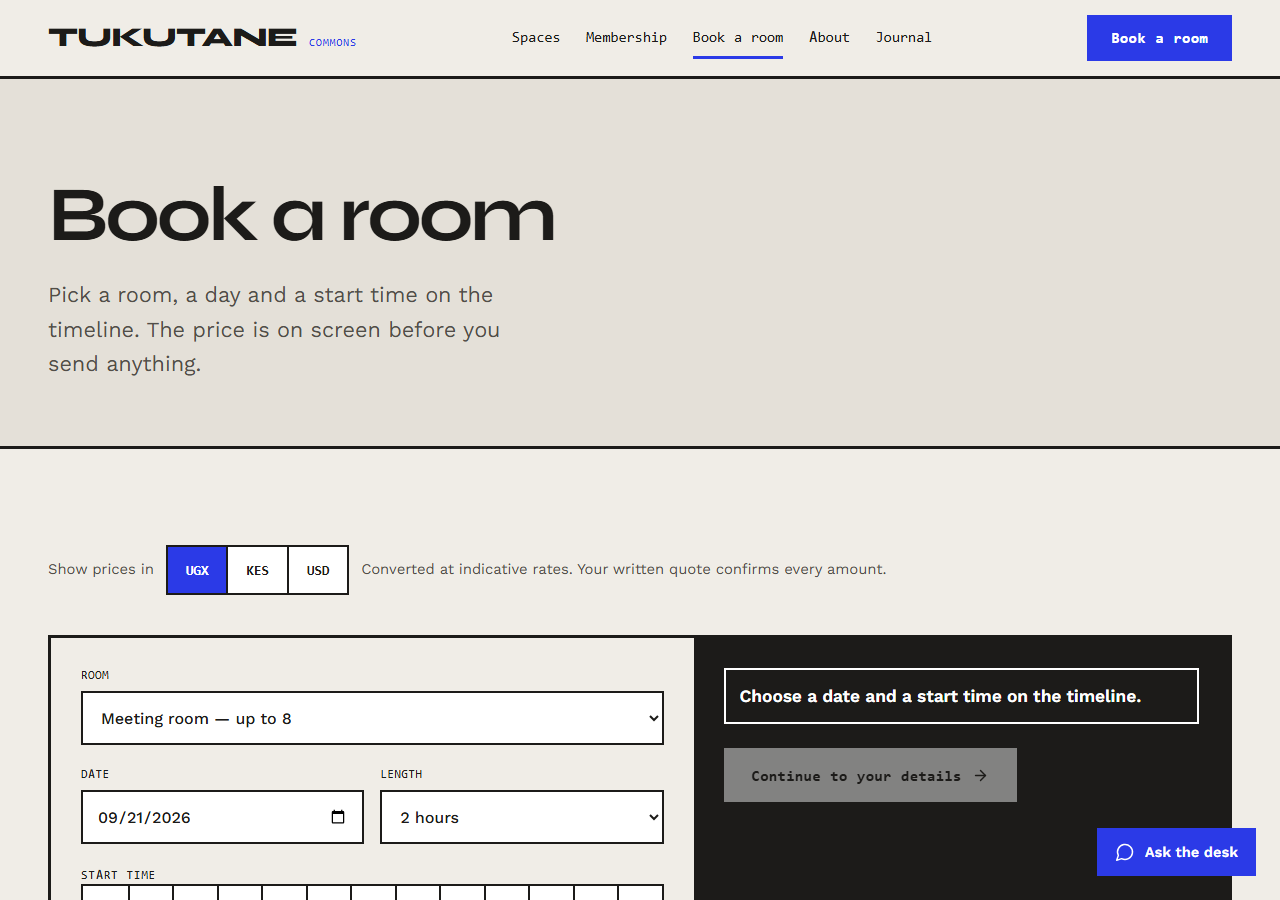Click the indicative rates conversion note
Viewport: 1280px width, 900px height.
pyautogui.click(x=623, y=569)
